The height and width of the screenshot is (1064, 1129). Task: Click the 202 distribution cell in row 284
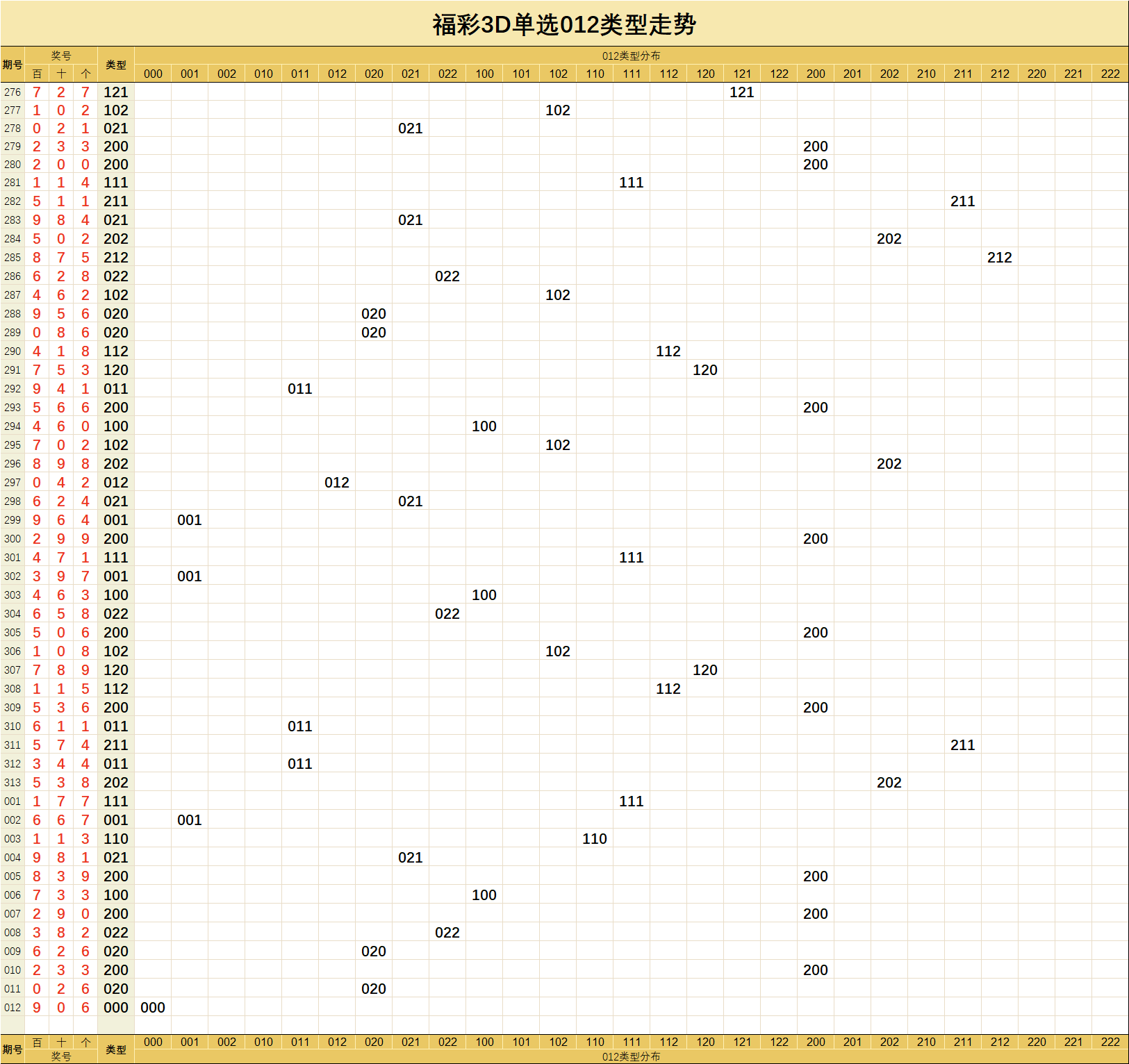[x=889, y=238]
